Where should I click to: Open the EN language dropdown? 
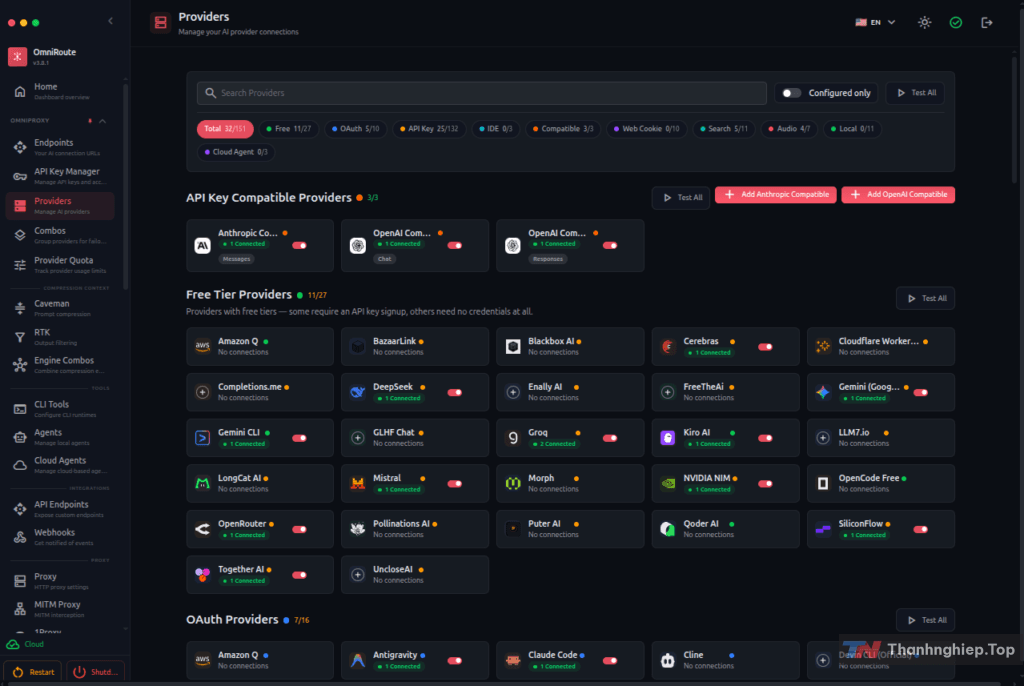coord(875,22)
